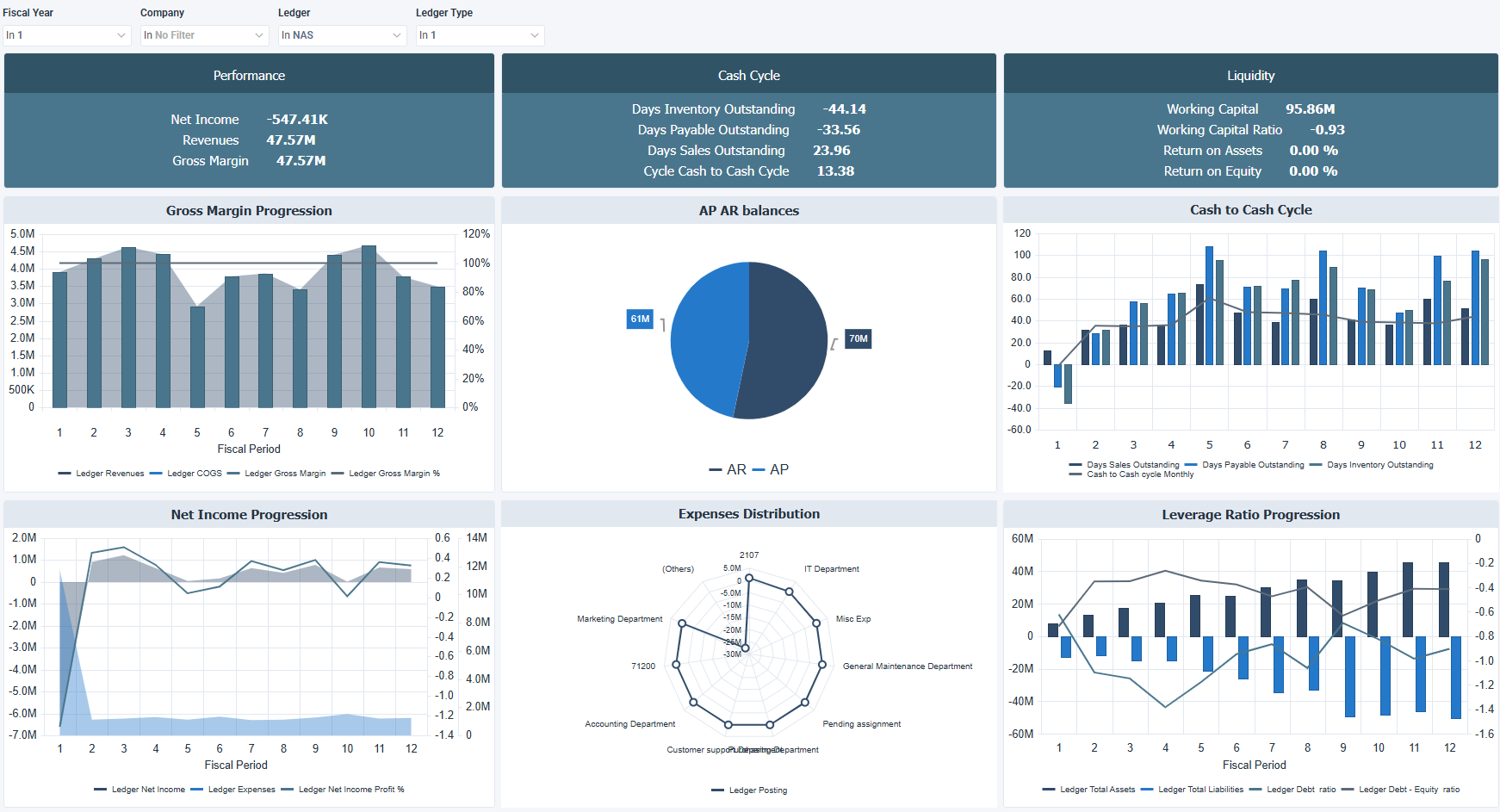
Task: Toggle Ledger Expenses legend entry
Action: tap(233, 790)
